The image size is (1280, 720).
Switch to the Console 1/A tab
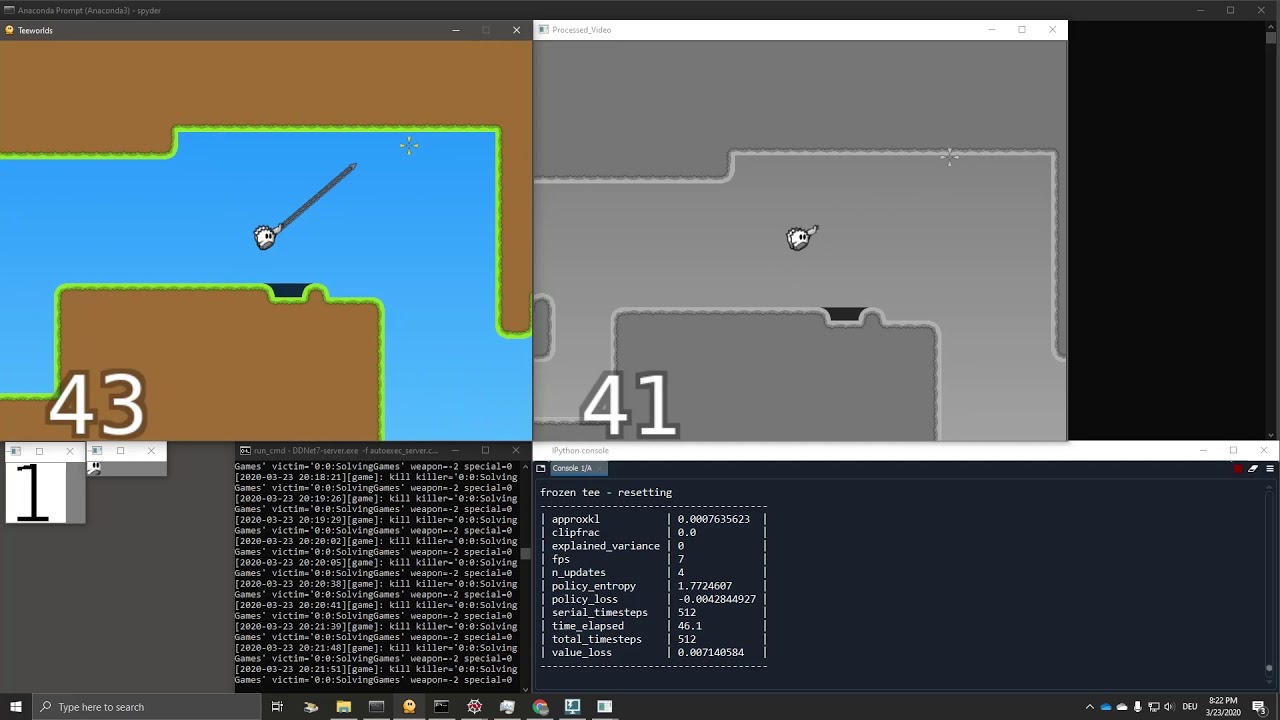tap(573, 468)
